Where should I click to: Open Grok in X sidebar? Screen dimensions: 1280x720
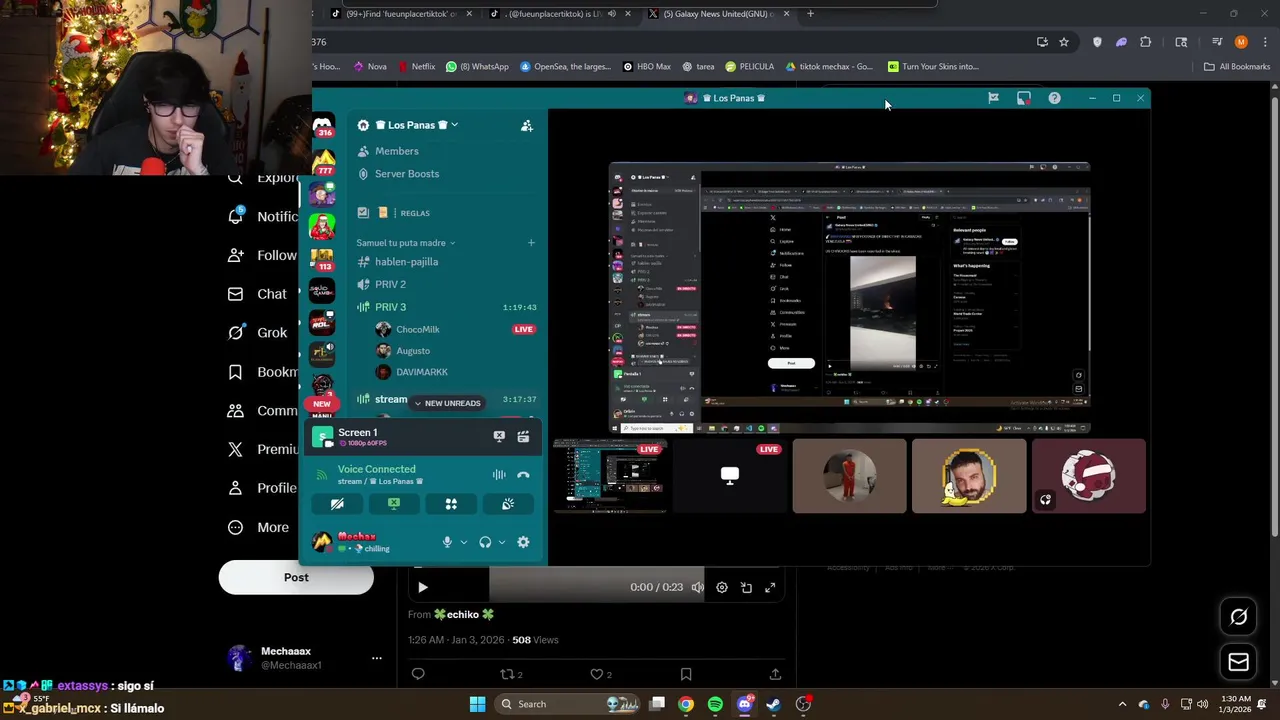tap(259, 333)
